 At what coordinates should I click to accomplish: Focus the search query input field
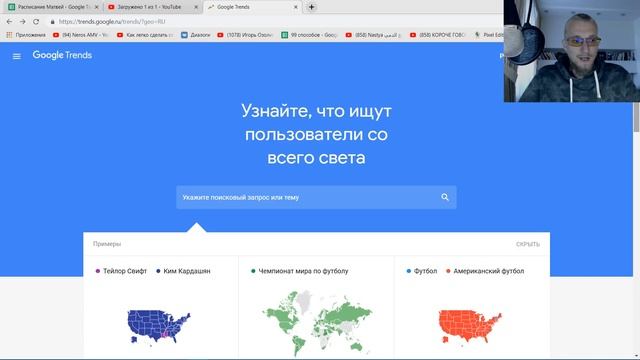(316, 197)
